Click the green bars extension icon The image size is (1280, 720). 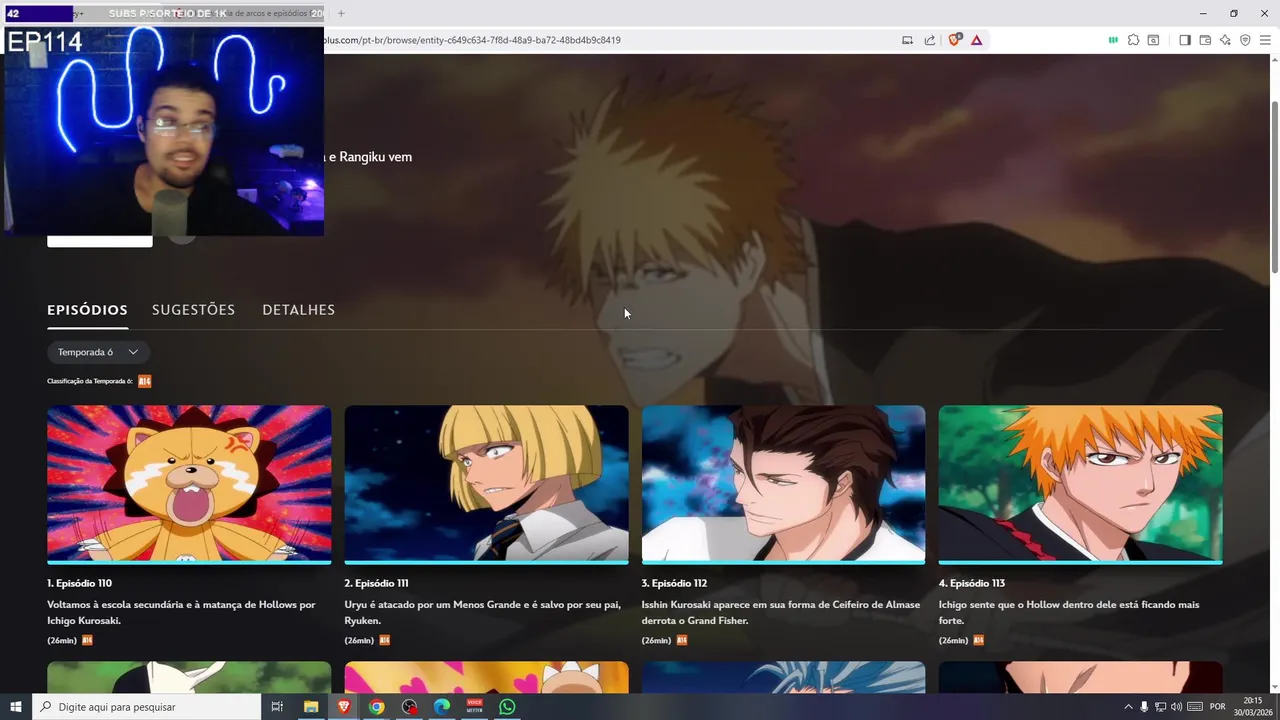click(1113, 40)
